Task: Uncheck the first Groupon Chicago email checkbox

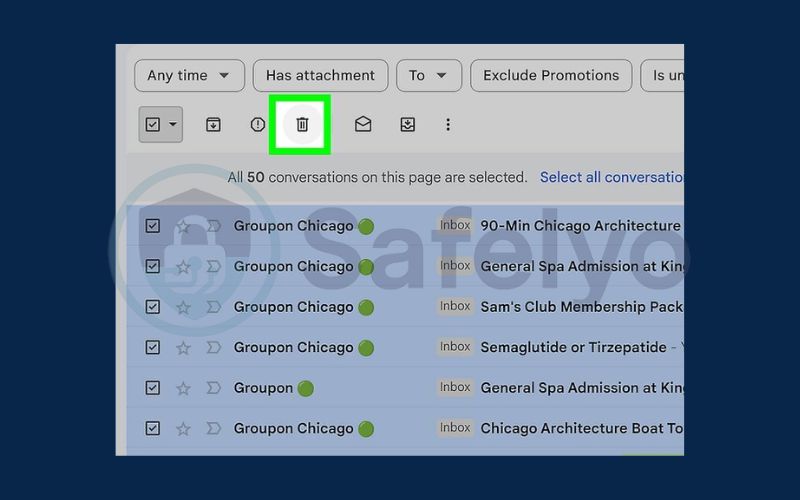Action: pyautogui.click(x=152, y=226)
